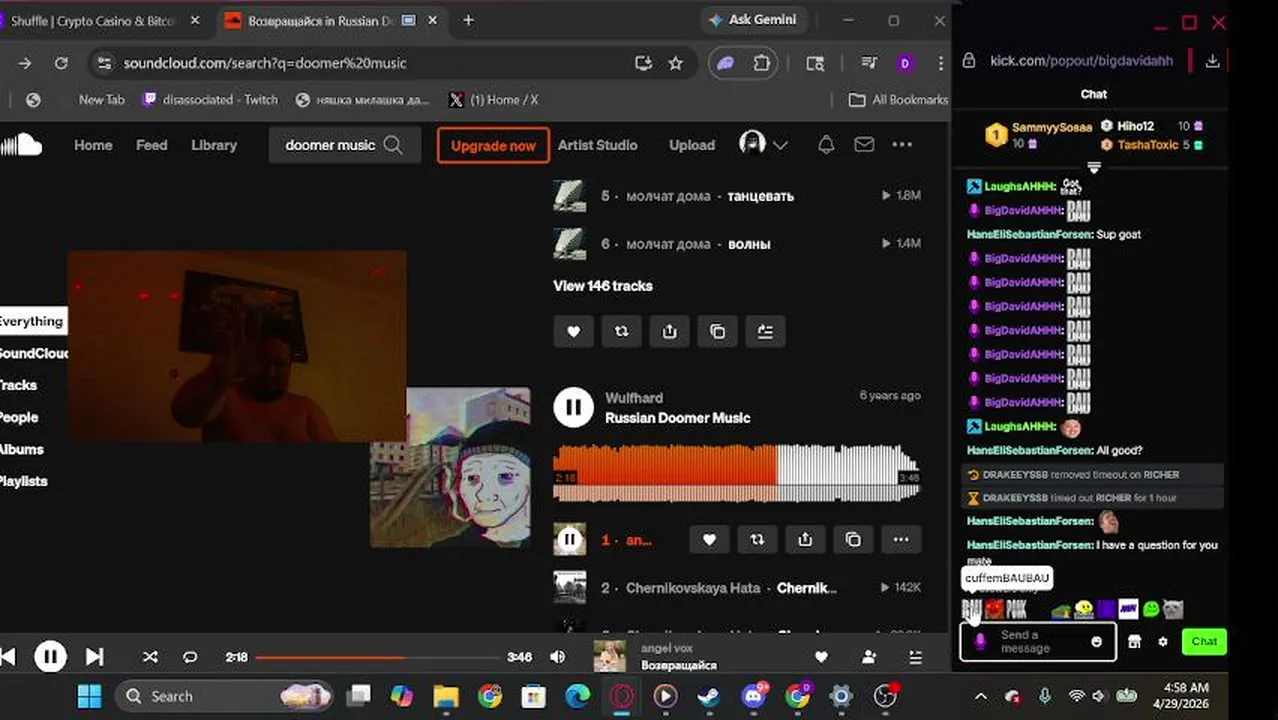Repost track 1 in Russian Doomer Music
Image resolution: width=1278 pixels, height=720 pixels.
757,540
